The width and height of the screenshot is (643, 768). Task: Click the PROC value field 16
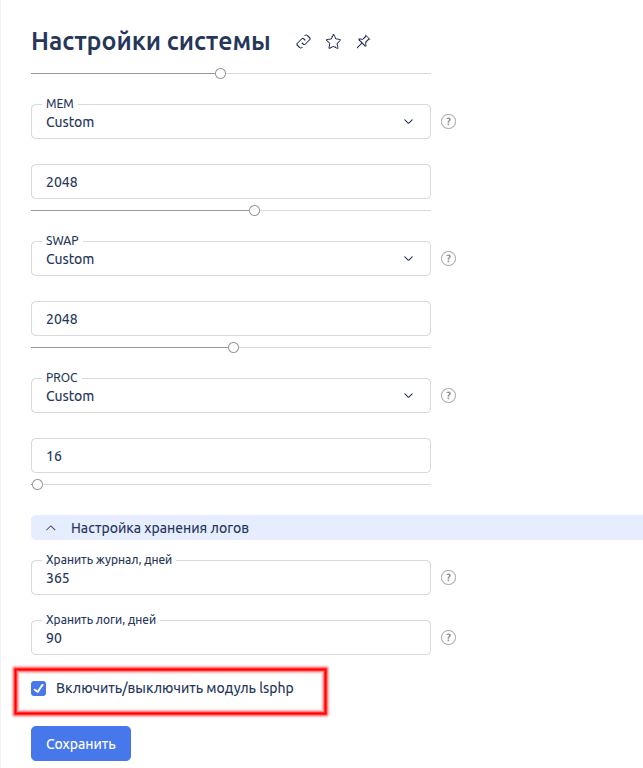pos(231,456)
